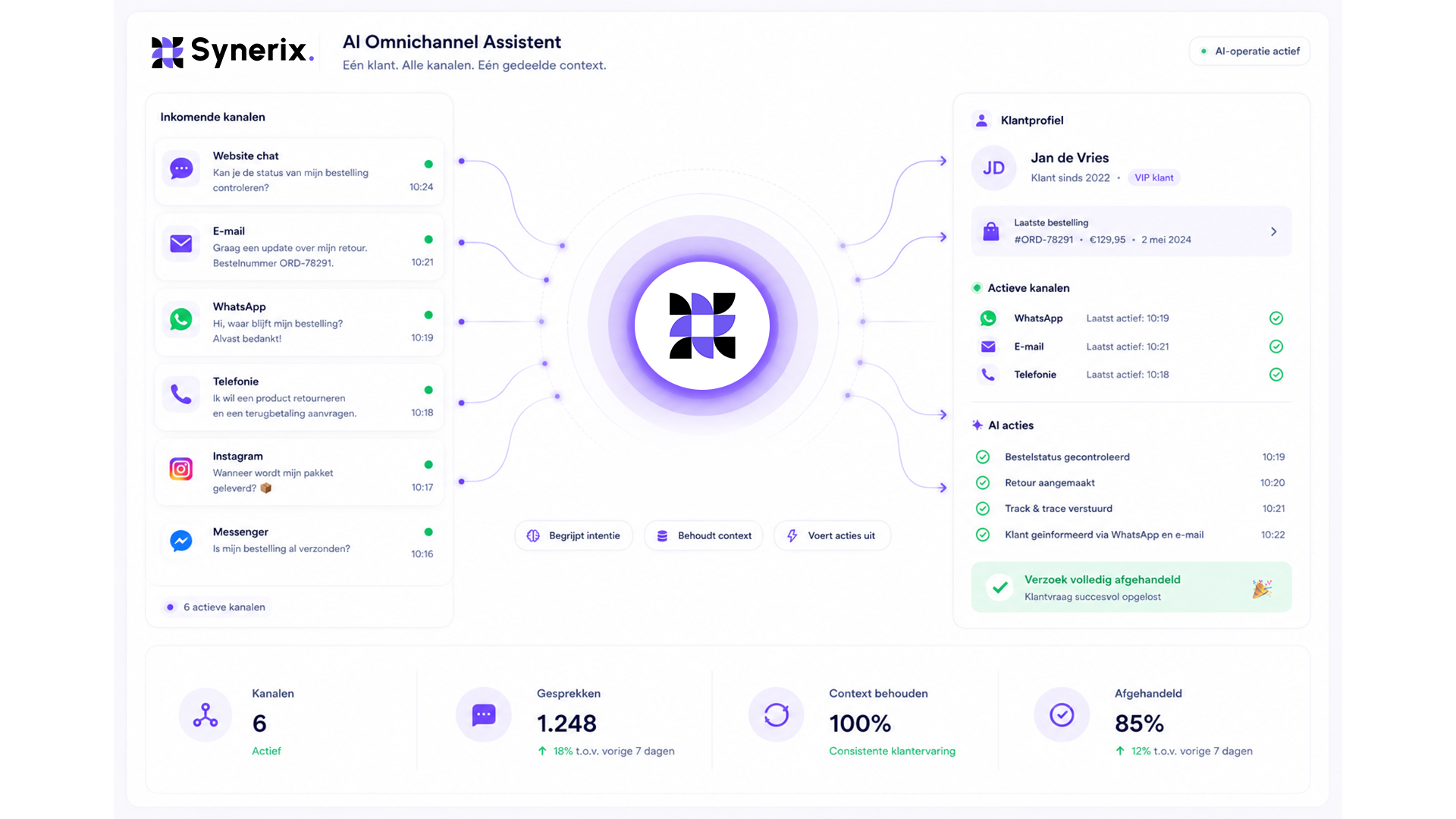1456x819 pixels.
Task: Click the Context behouden value 100%
Action: tap(860, 723)
